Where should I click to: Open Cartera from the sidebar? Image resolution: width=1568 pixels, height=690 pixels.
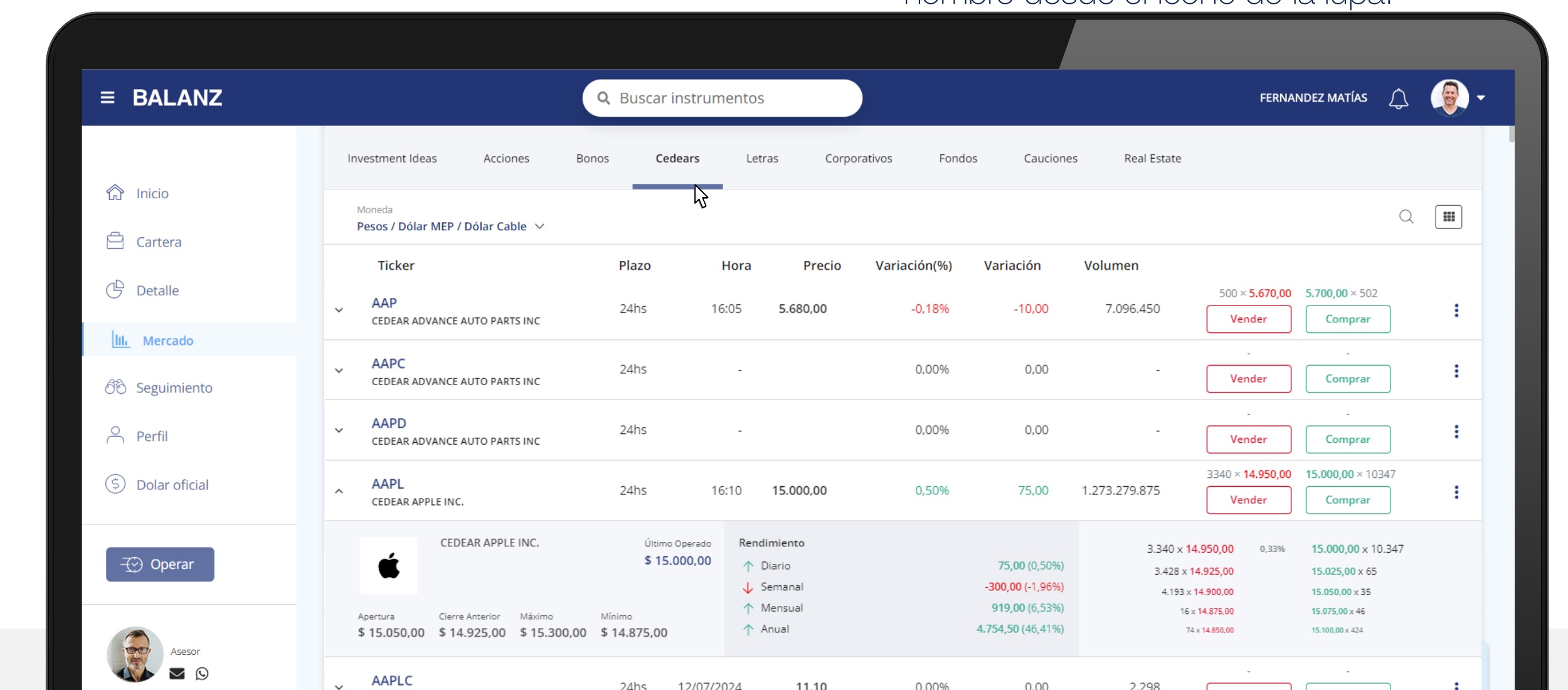tap(144, 242)
